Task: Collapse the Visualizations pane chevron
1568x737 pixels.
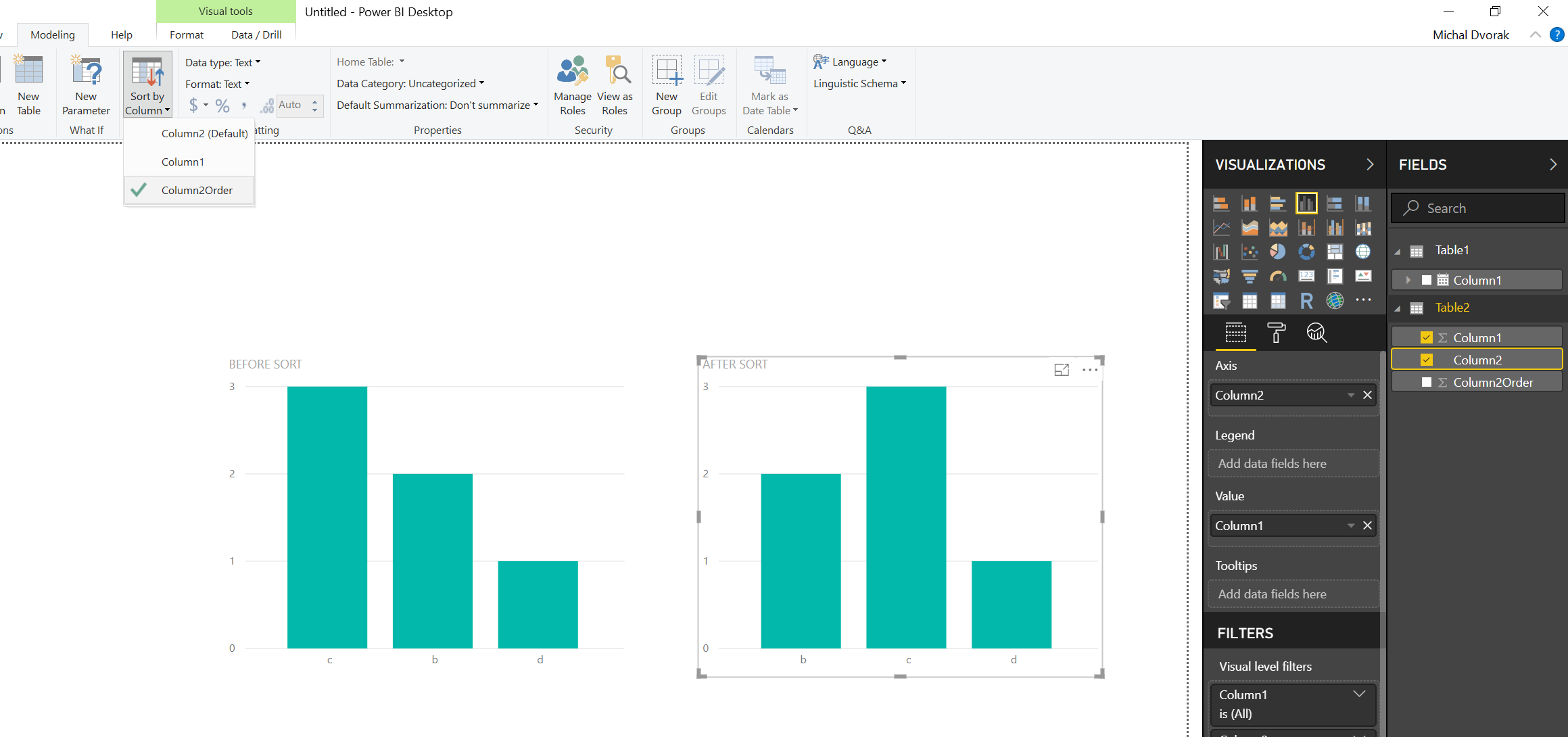Action: coord(1370,164)
